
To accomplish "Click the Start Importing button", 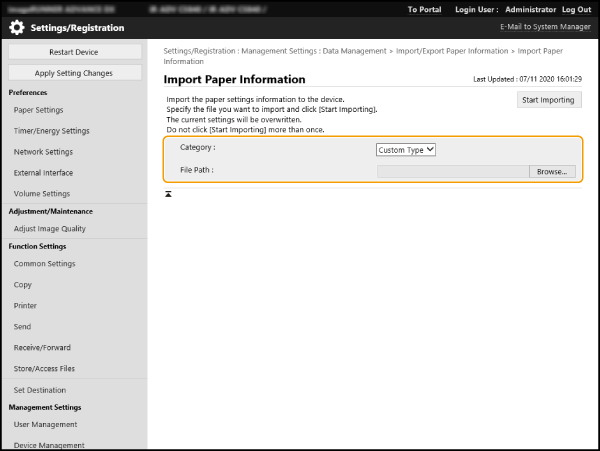I will pyautogui.click(x=549, y=99).
